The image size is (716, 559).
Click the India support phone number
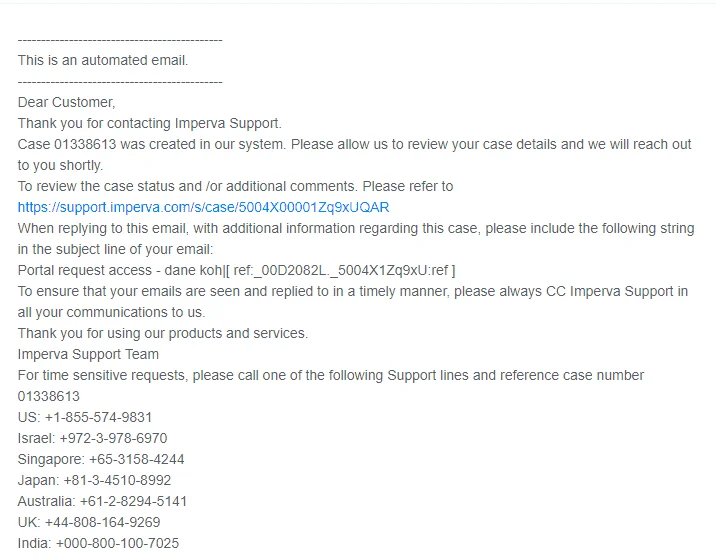tap(117, 543)
